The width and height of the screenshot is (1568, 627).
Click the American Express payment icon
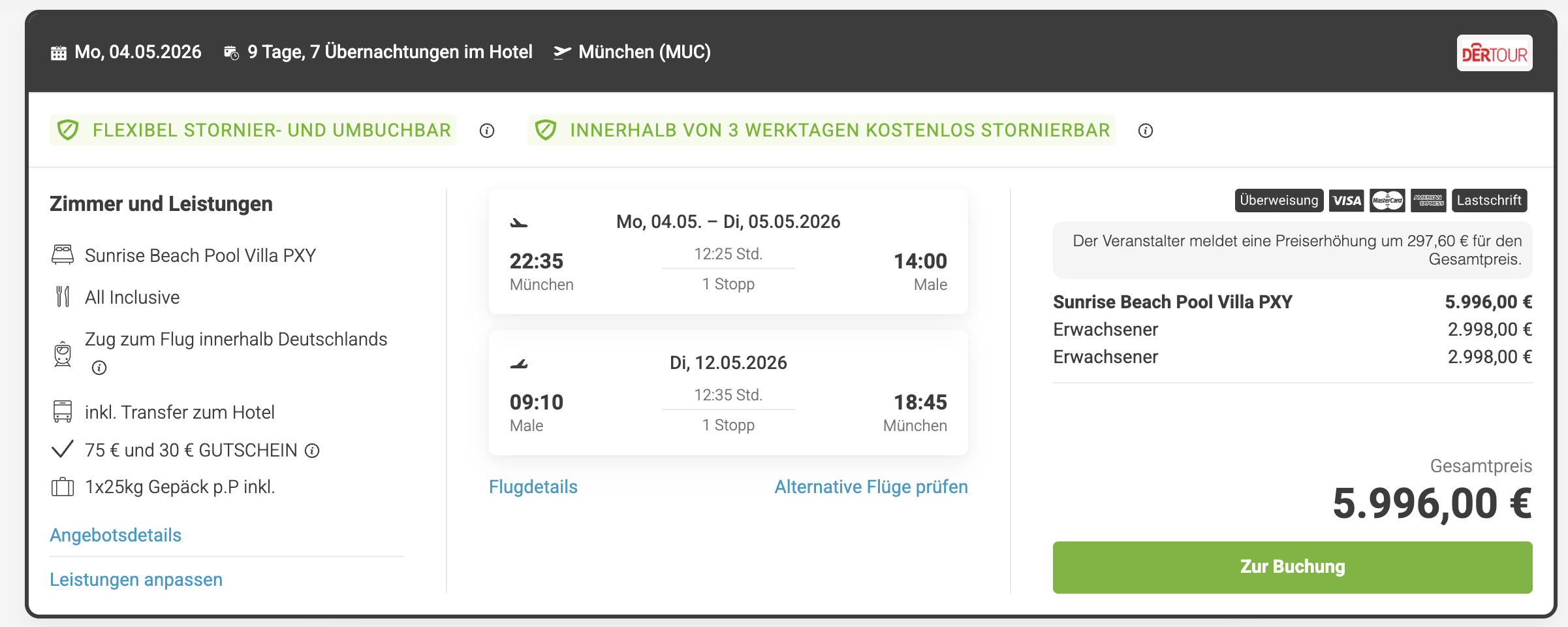click(x=1428, y=201)
